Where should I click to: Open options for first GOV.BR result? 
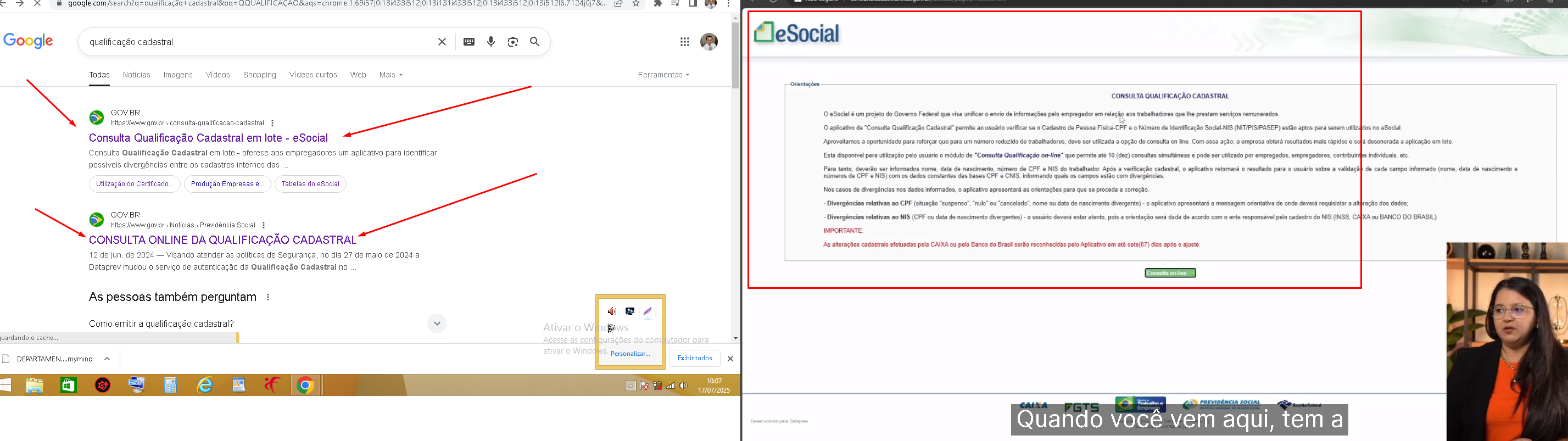(x=272, y=124)
